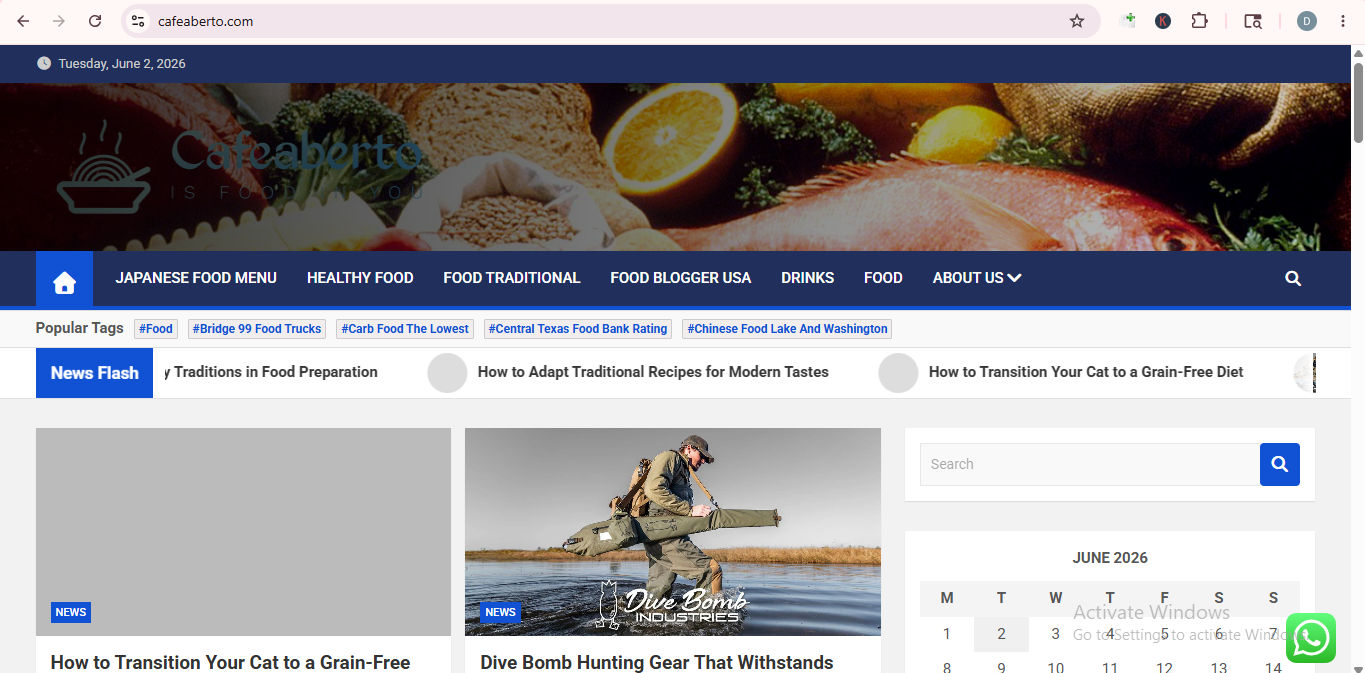Open the 'Adapt Traditional Recipes' News Flash headline

[653, 372]
